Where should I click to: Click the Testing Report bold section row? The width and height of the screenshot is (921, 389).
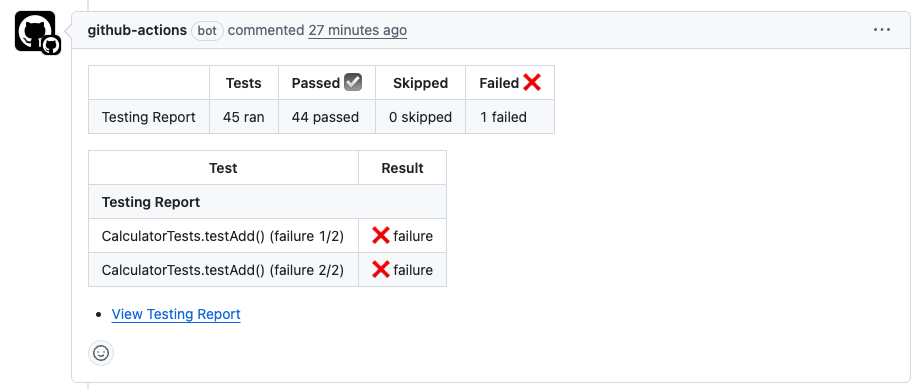coord(267,202)
